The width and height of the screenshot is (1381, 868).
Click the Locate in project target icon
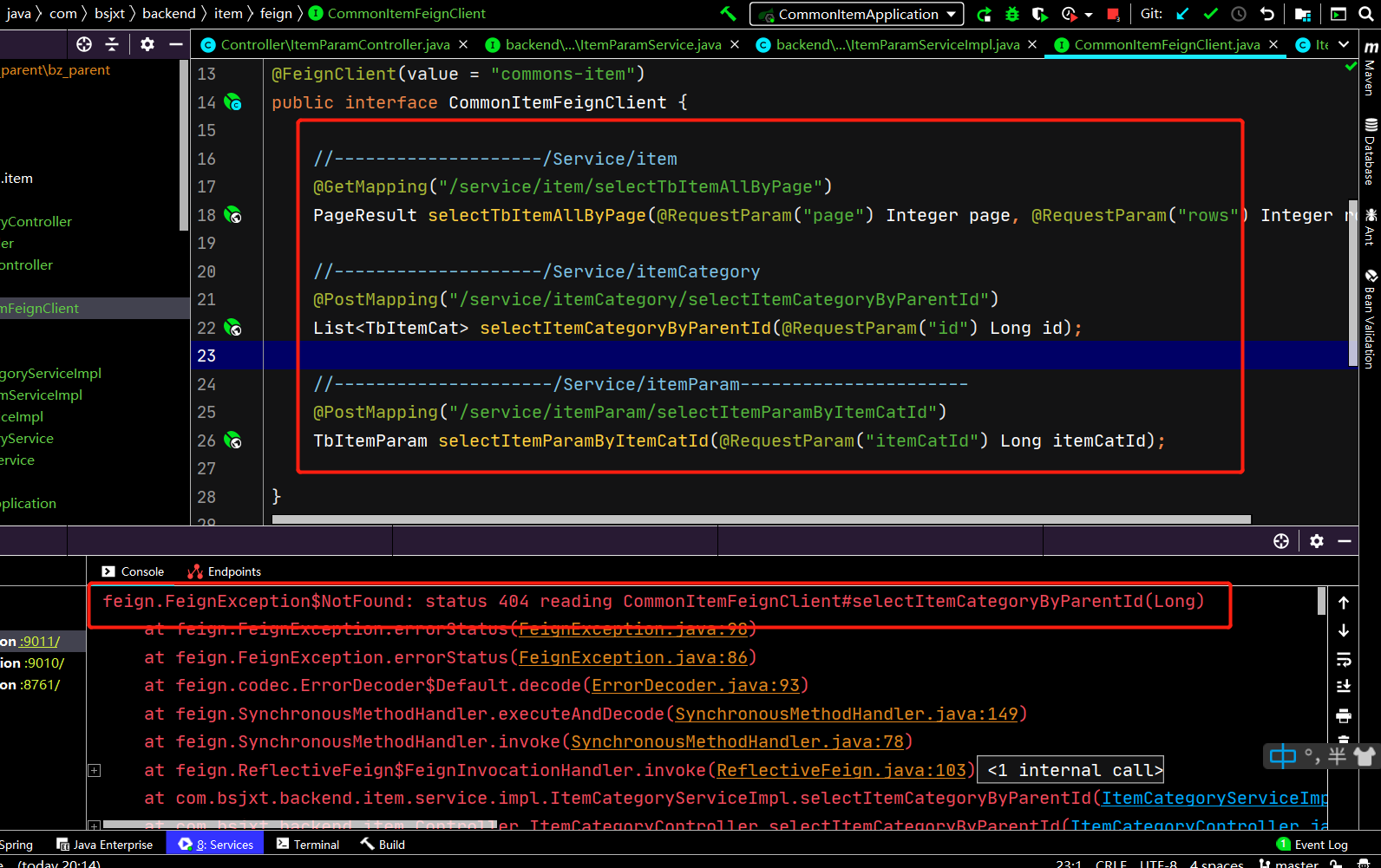tap(84, 44)
